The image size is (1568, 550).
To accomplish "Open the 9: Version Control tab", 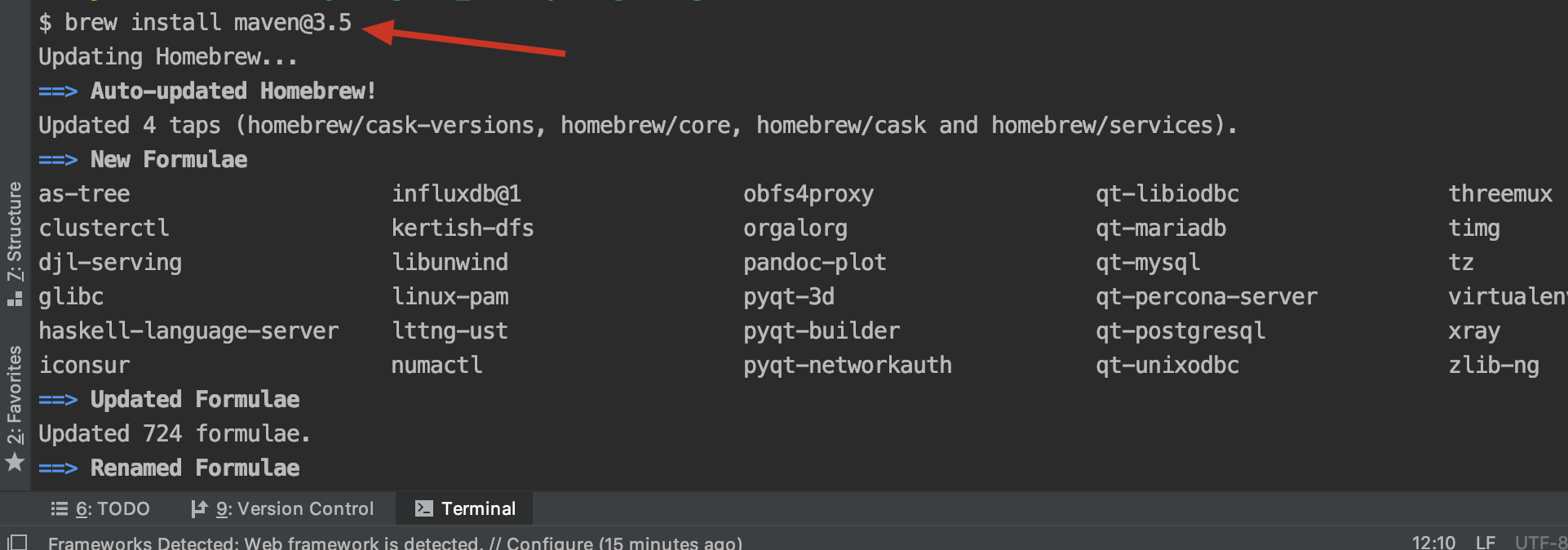I will point(294,508).
